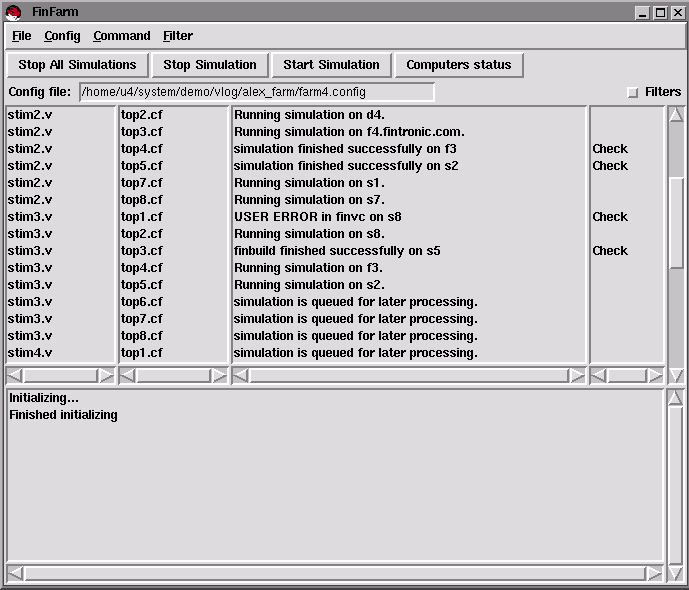Enable the Filters checkbox
The width and height of the screenshot is (689, 590).
632,92
